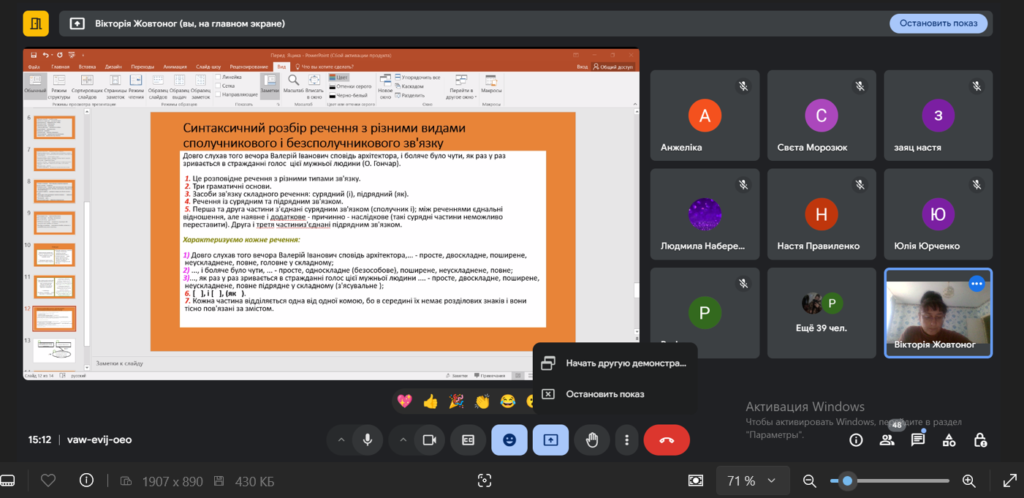
Task: Click the present screen button
Action: [550, 439]
